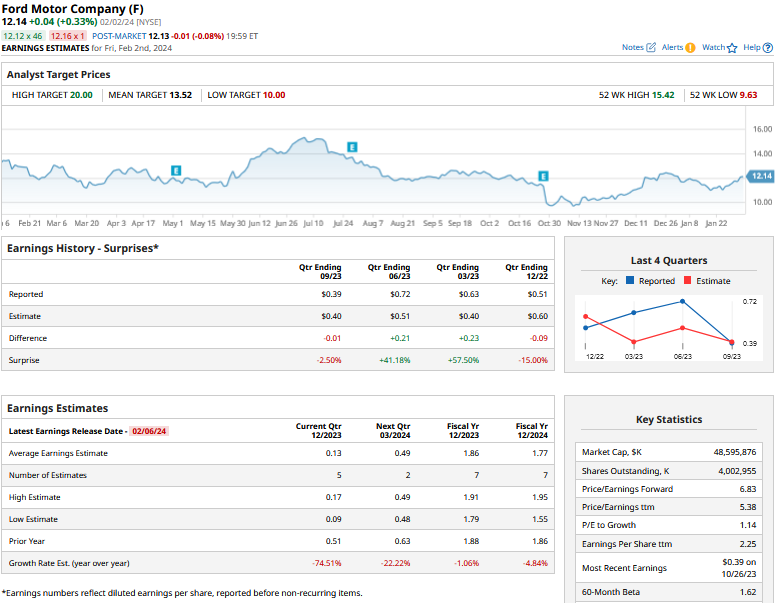Click the 02/06/24 earnings release date

point(149,431)
